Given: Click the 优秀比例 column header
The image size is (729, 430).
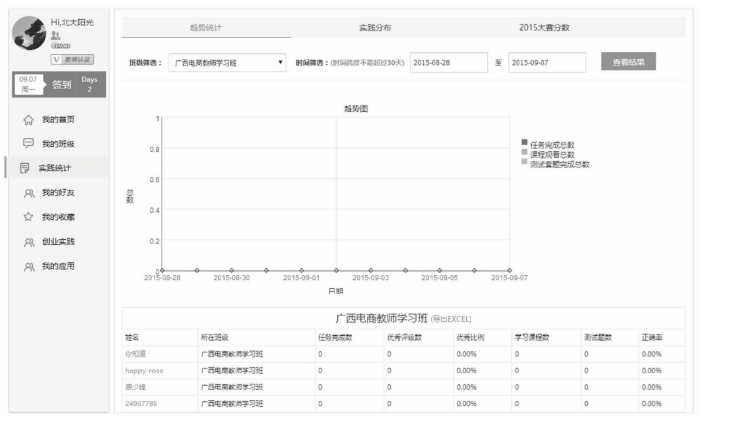Looking at the screenshot, I should click(x=470, y=337).
